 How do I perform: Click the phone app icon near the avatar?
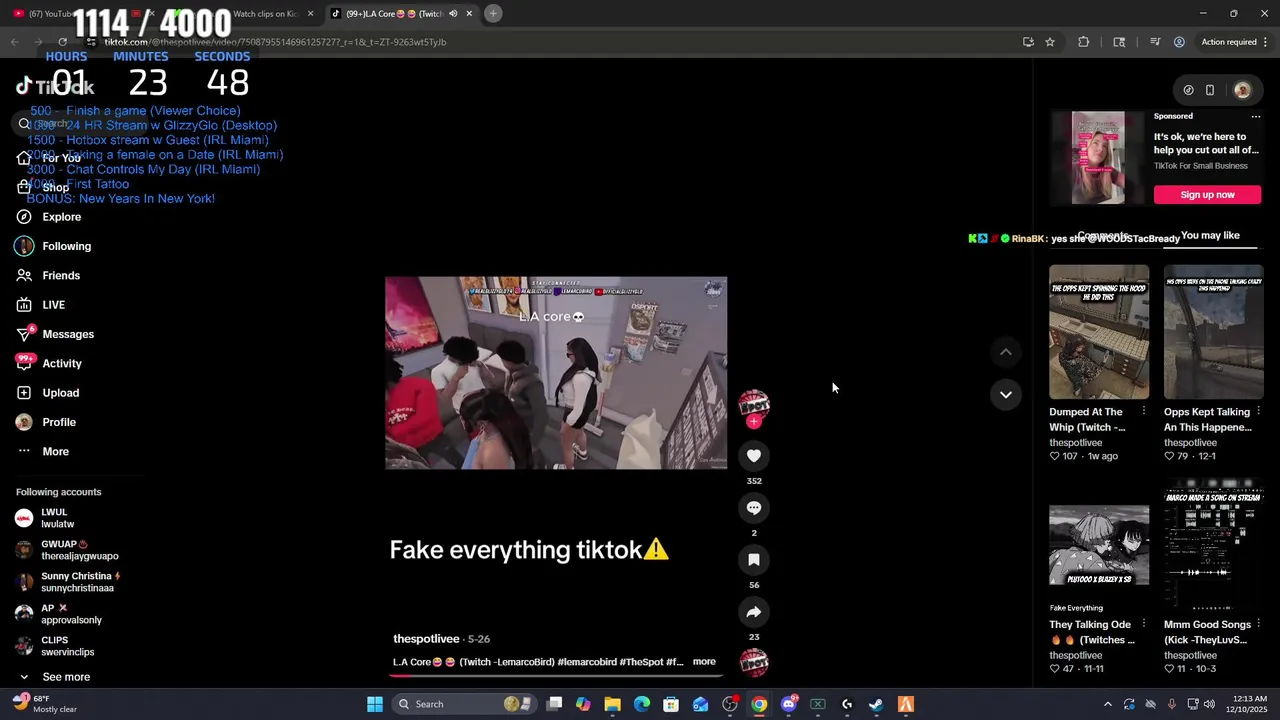point(1210,90)
